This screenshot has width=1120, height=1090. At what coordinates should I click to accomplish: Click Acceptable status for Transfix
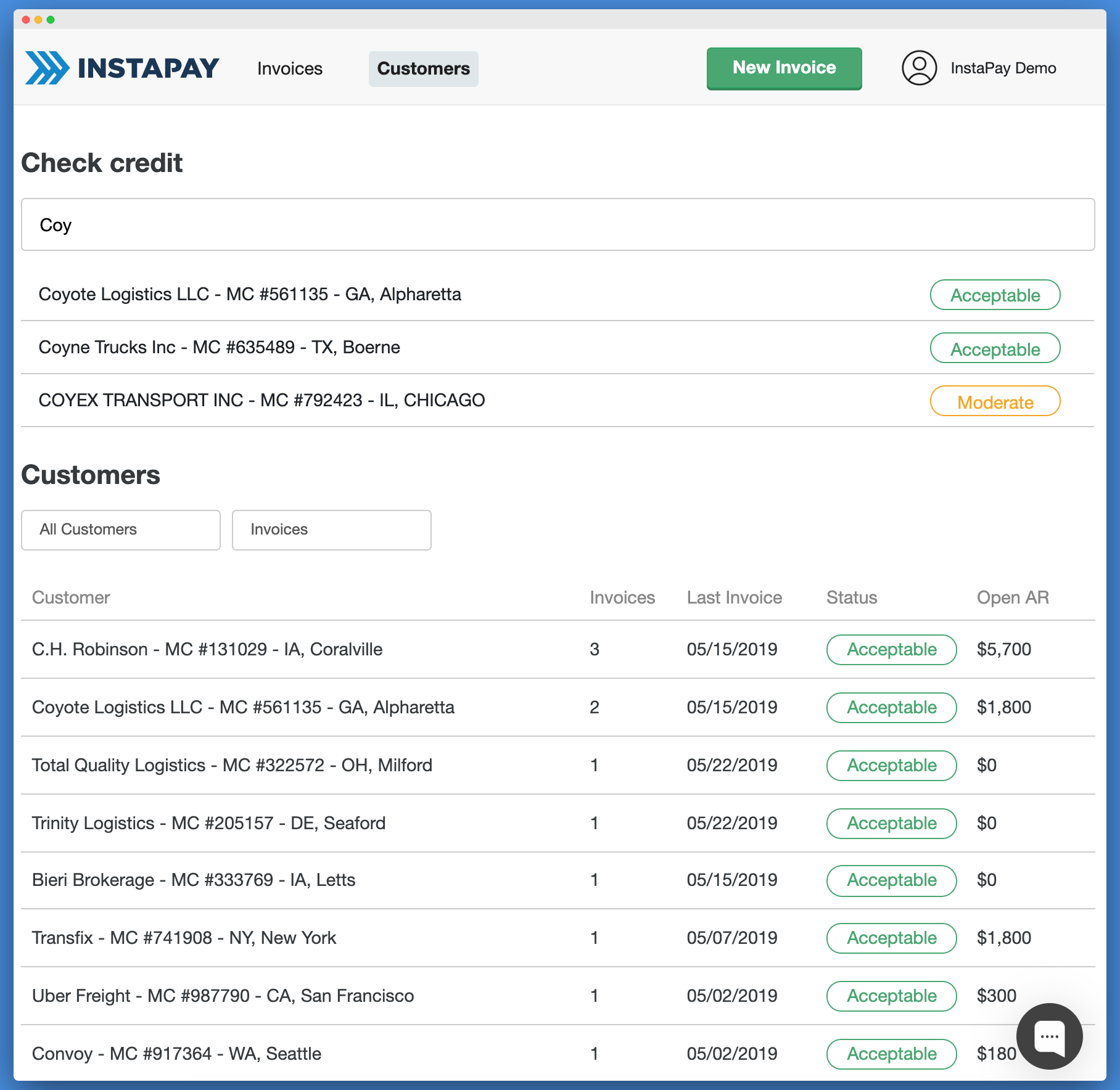891,938
